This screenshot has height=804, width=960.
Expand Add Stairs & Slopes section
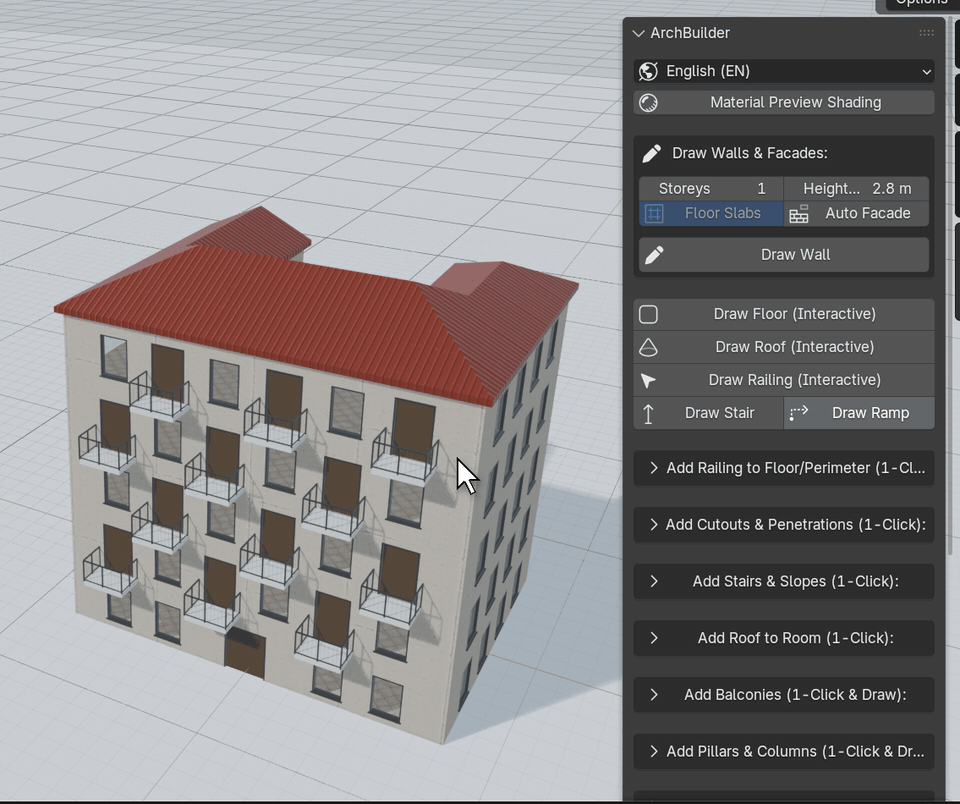784,582
